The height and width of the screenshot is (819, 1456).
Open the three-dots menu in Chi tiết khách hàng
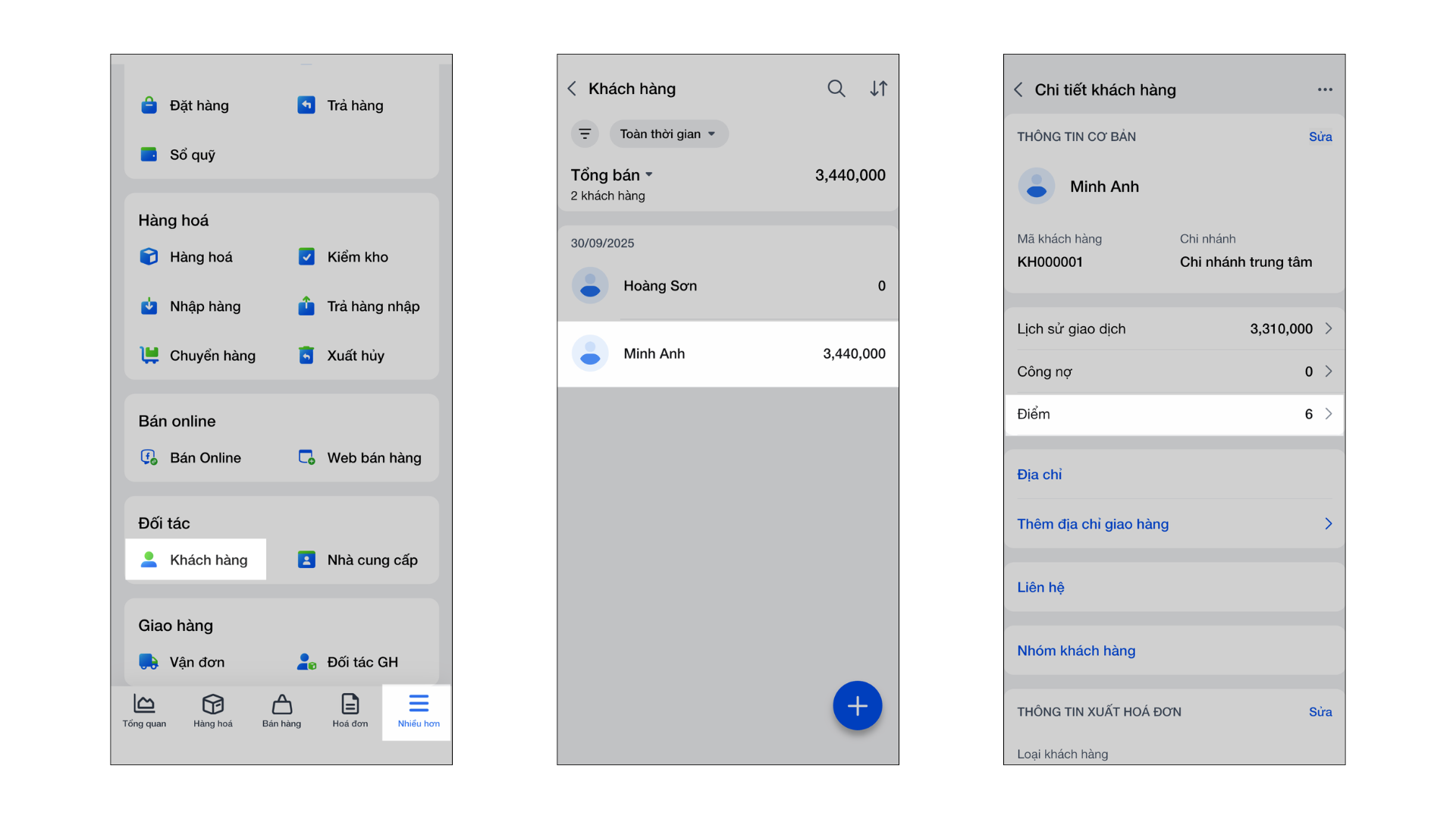point(1325,89)
